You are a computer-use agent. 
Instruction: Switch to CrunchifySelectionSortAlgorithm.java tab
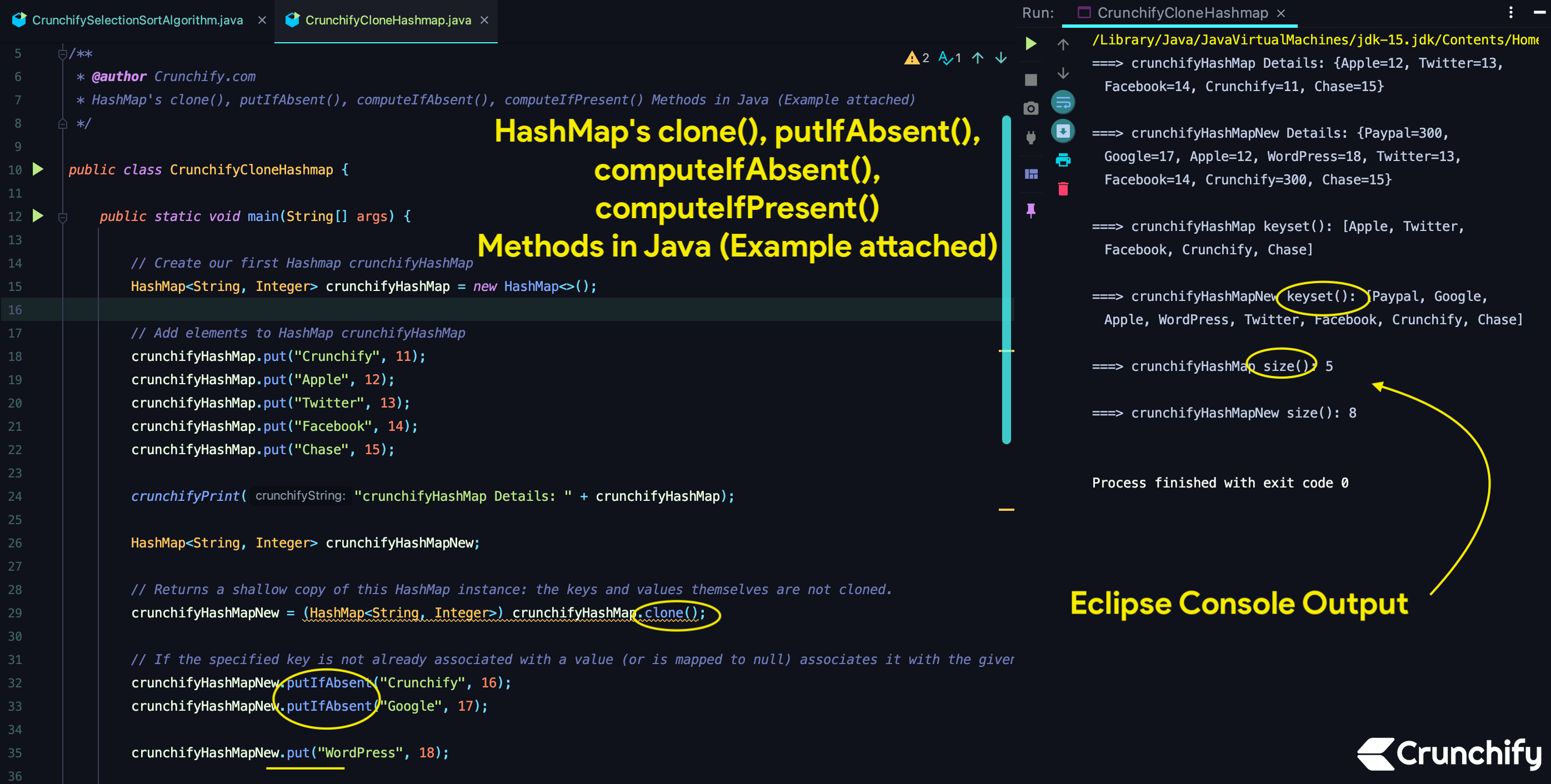137,19
